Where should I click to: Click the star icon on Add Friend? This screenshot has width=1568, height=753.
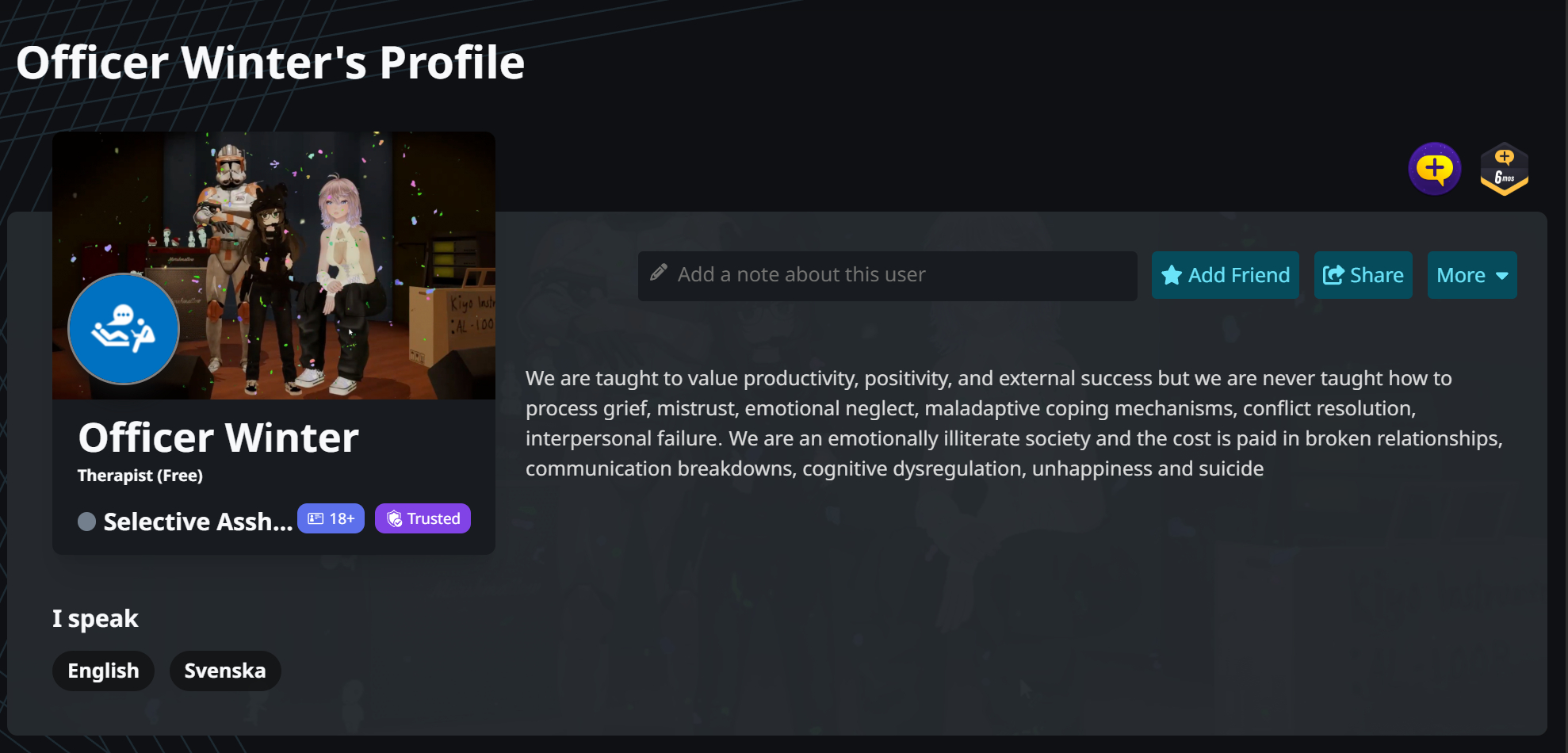(x=1171, y=275)
